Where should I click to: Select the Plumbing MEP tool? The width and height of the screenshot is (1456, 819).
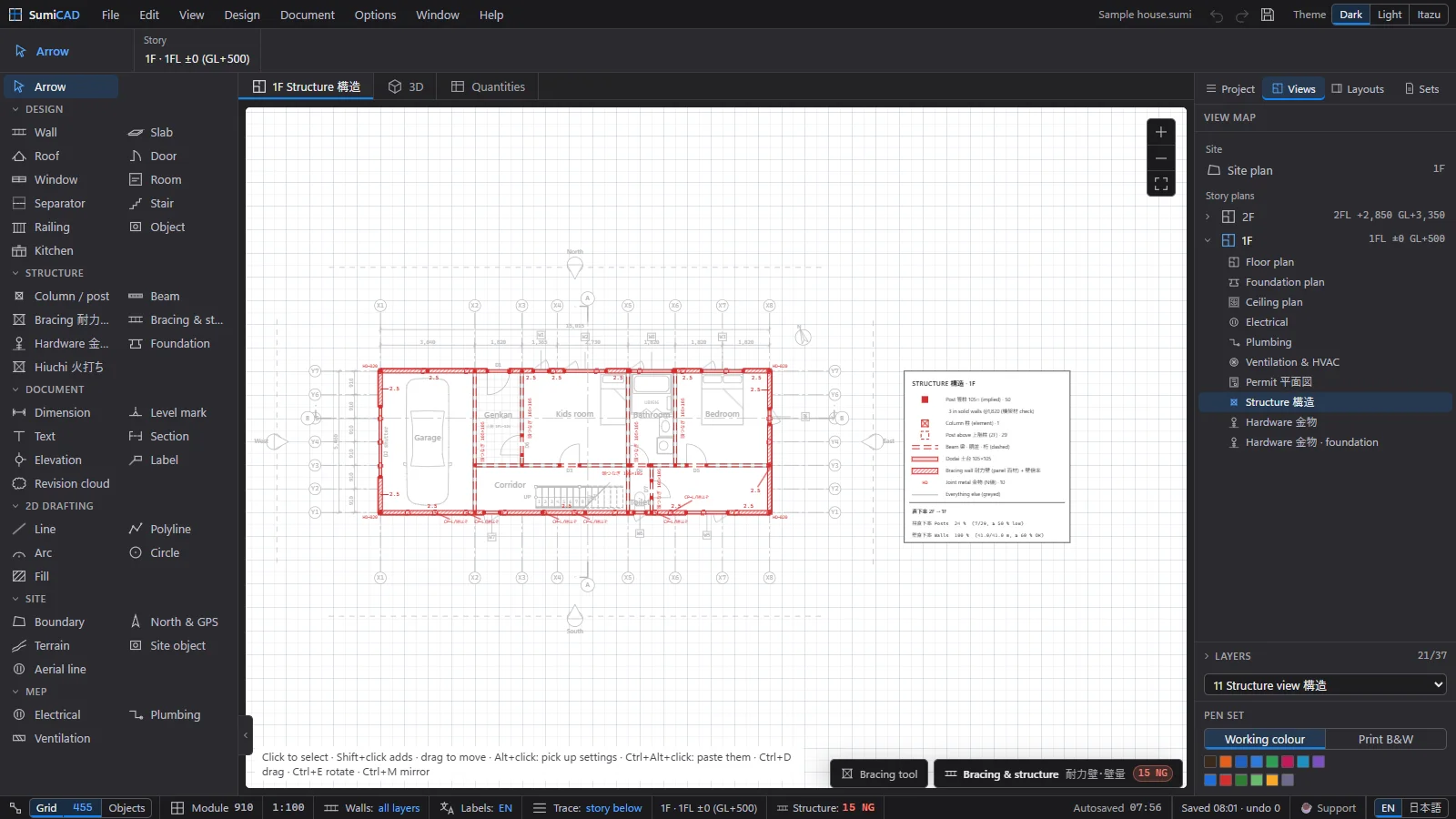[177, 714]
